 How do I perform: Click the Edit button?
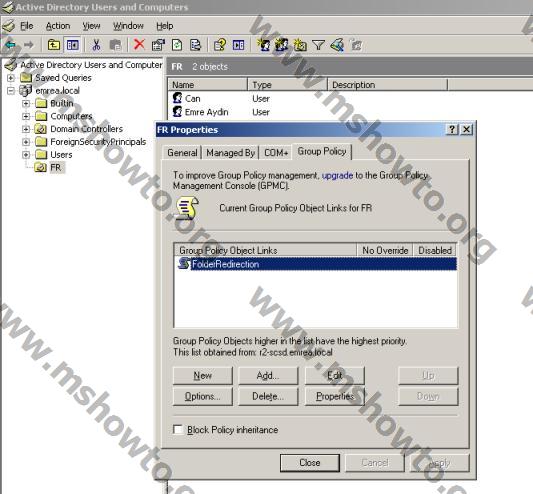tap(334, 376)
